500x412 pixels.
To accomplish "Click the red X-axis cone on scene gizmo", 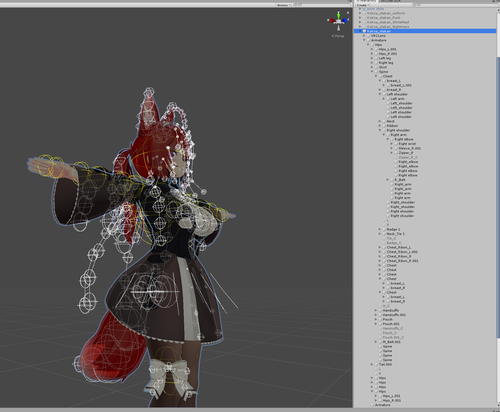I will pyautogui.click(x=332, y=21).
